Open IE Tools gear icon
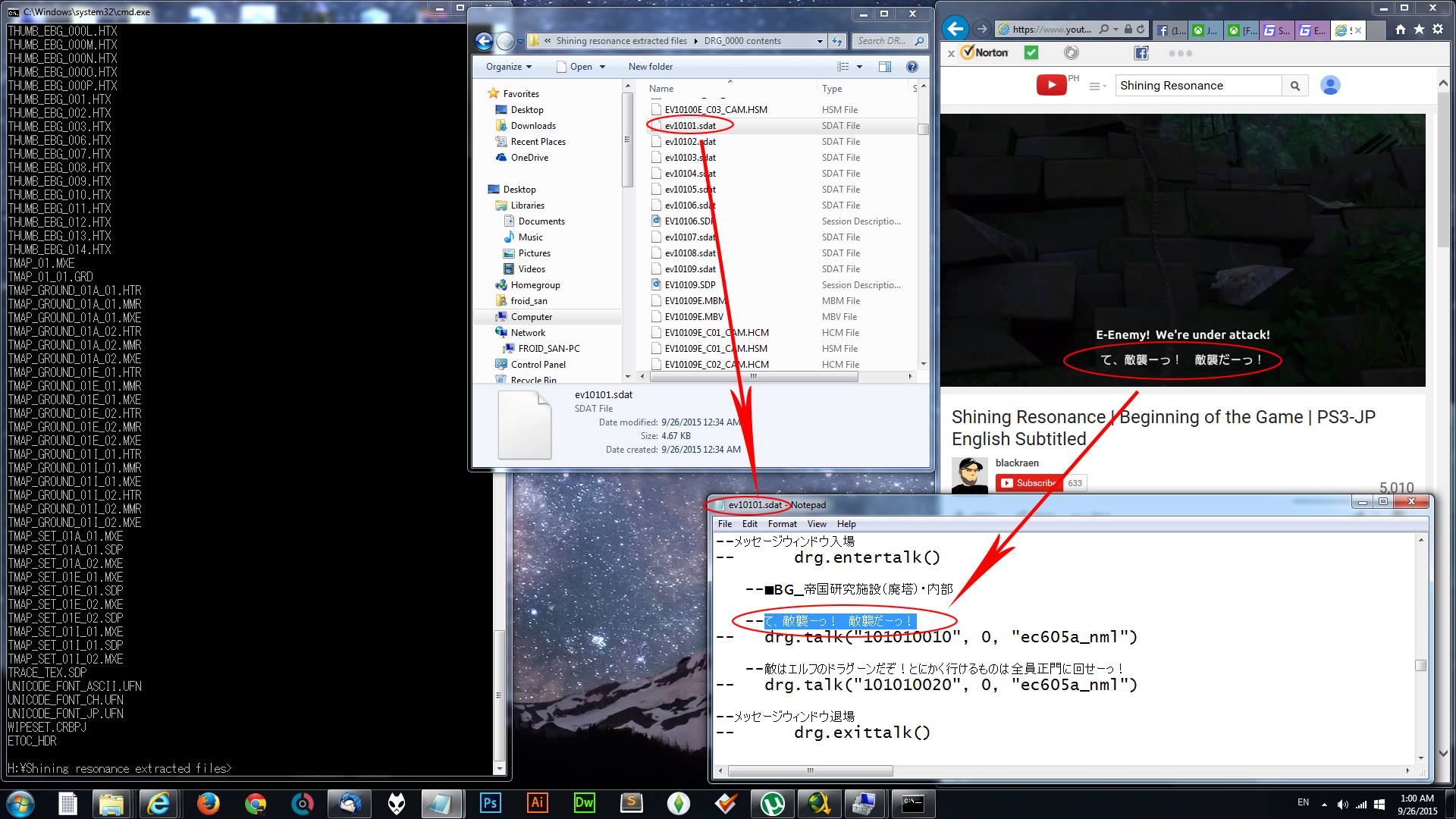 pyautogui.click(x=1438, y=29)
